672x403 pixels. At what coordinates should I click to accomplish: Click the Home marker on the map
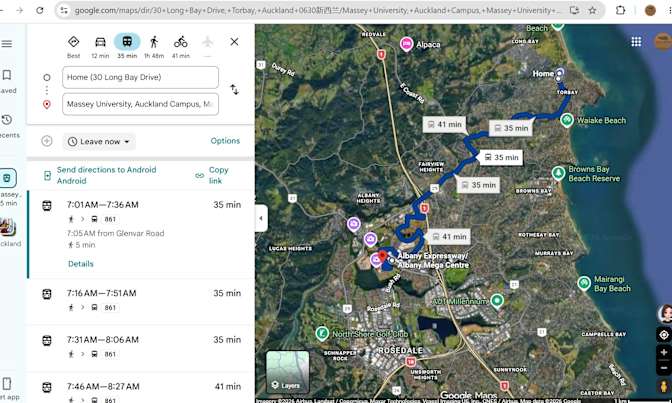pos(559,74)
